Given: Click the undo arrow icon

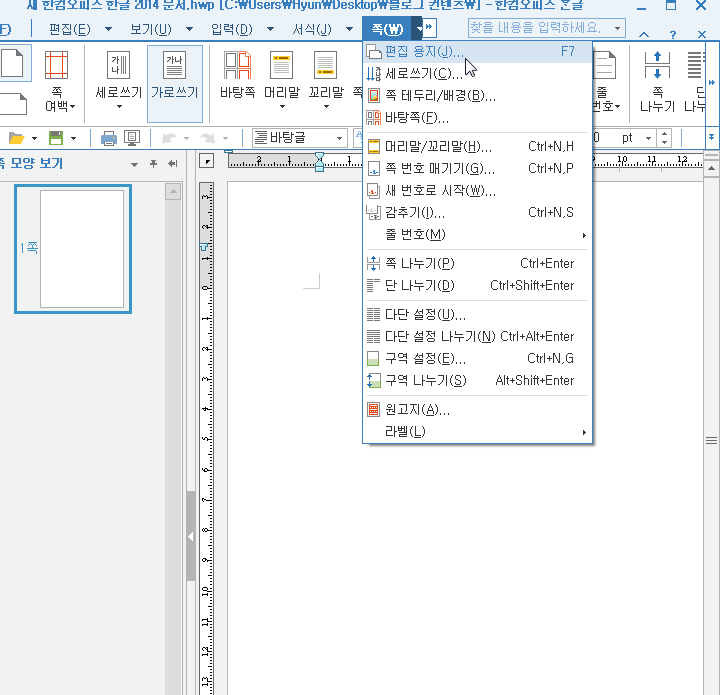Looking at the screenshot, I should 169,138.
